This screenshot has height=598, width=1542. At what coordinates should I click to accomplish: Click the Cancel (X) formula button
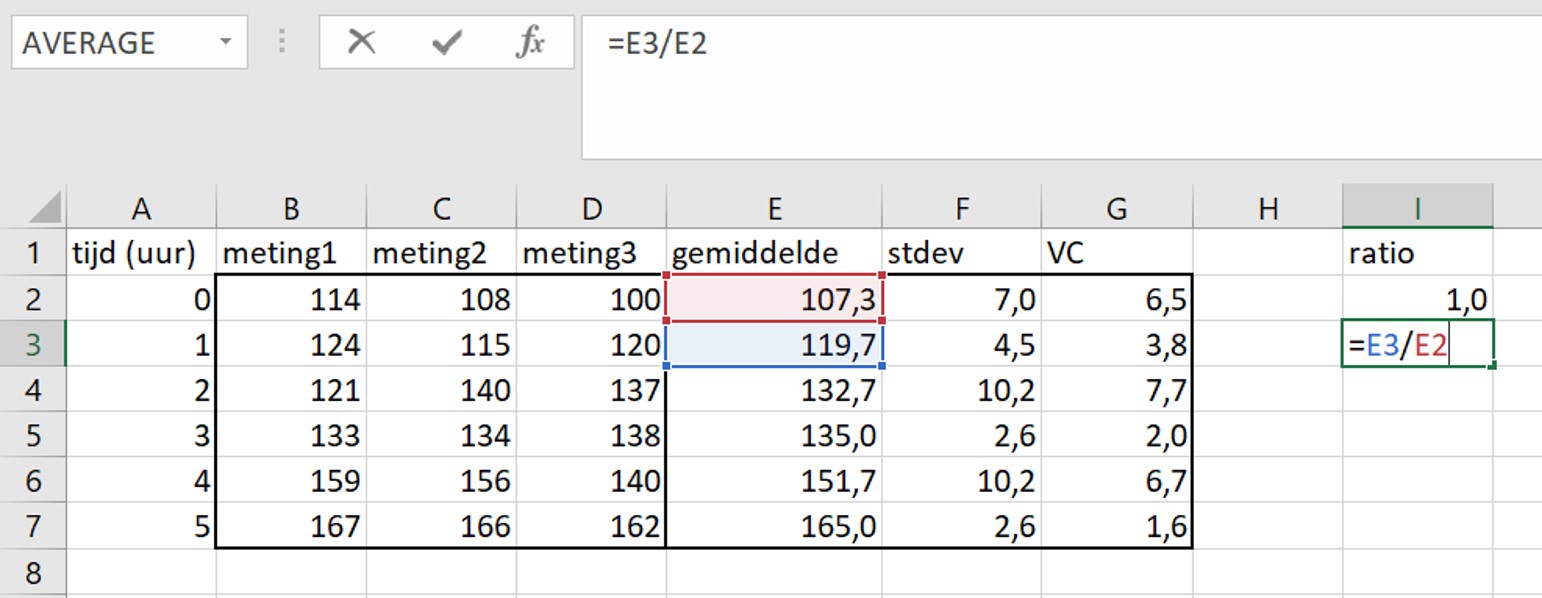[361, 42]
